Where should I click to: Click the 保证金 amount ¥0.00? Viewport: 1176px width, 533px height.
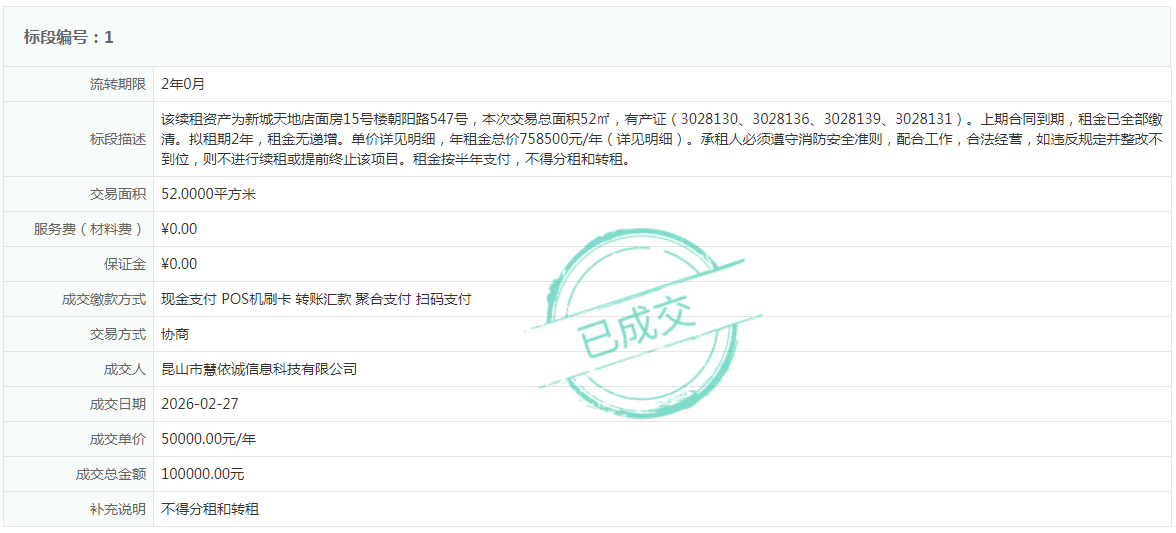pyautogui.click(x=179, y=264)
